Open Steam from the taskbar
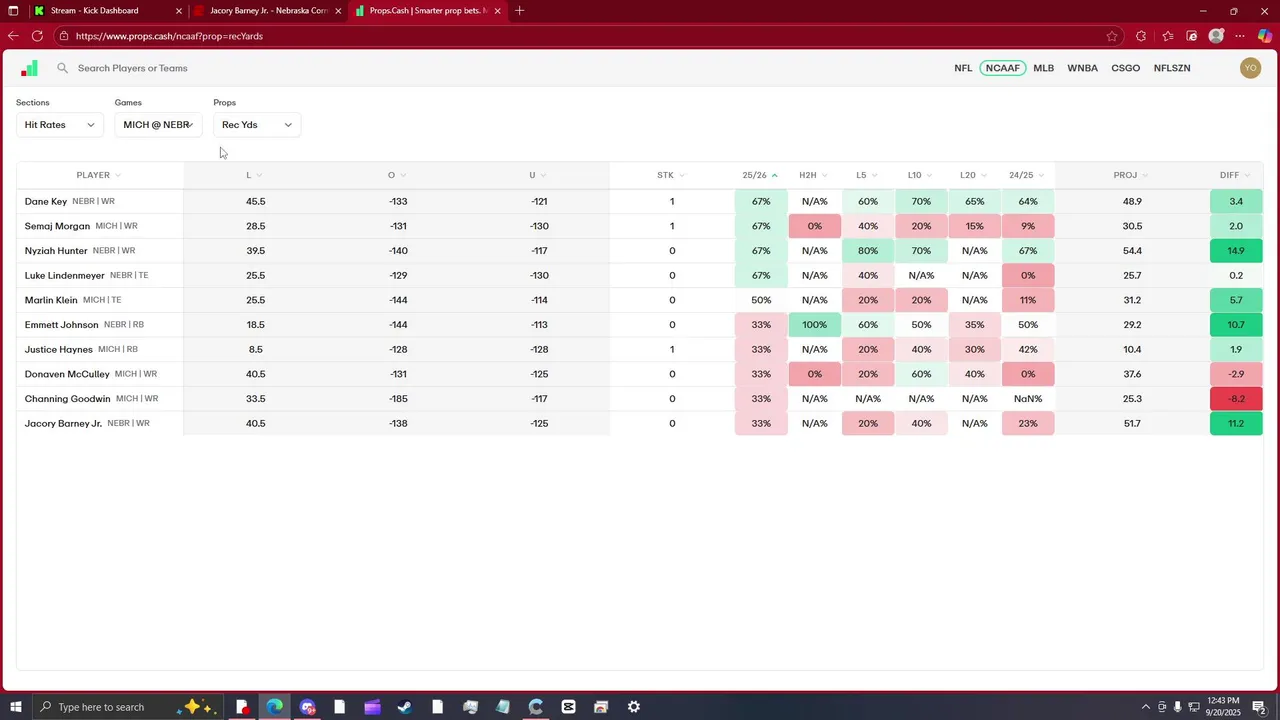The image size is (1280, 720). click(x=405, y=707)
